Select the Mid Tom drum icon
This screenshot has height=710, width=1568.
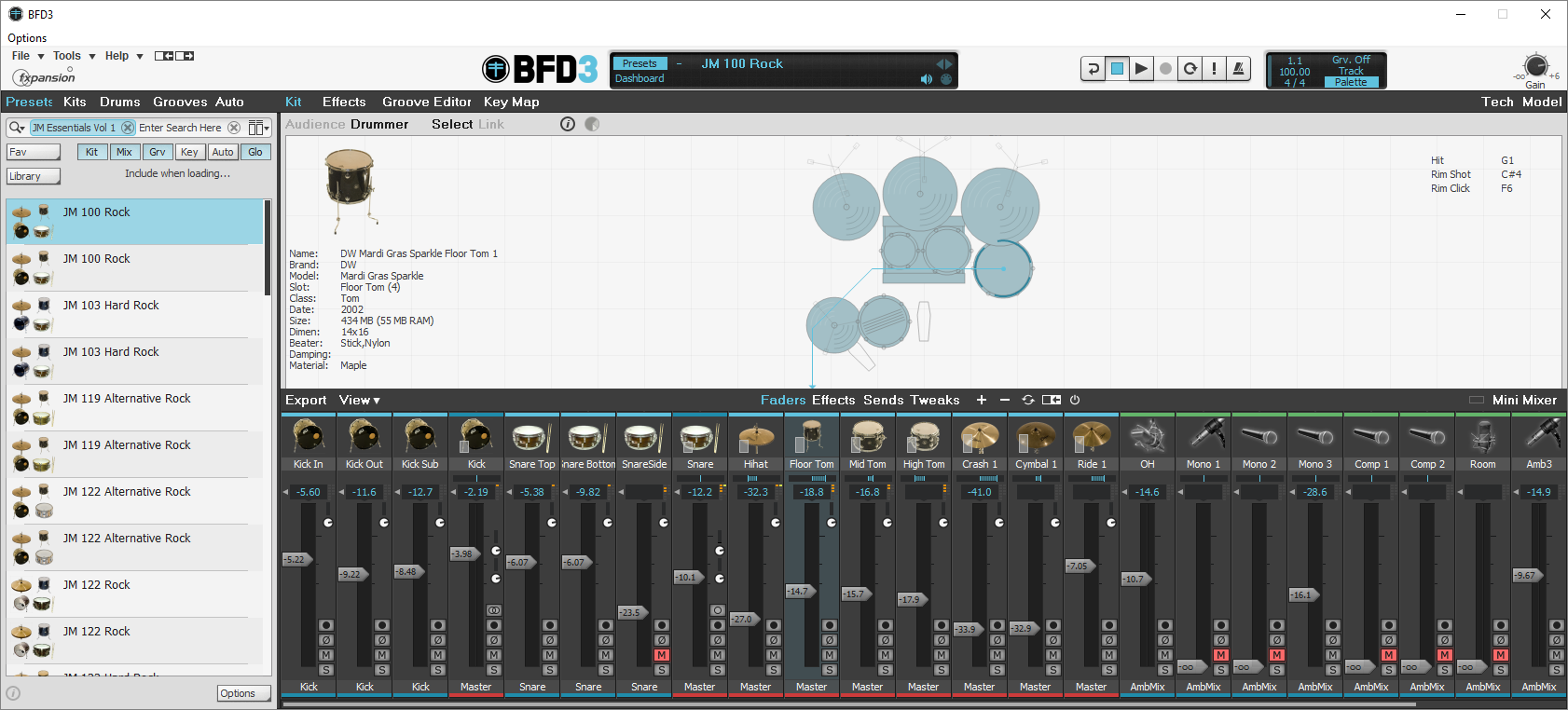point(868,436)
